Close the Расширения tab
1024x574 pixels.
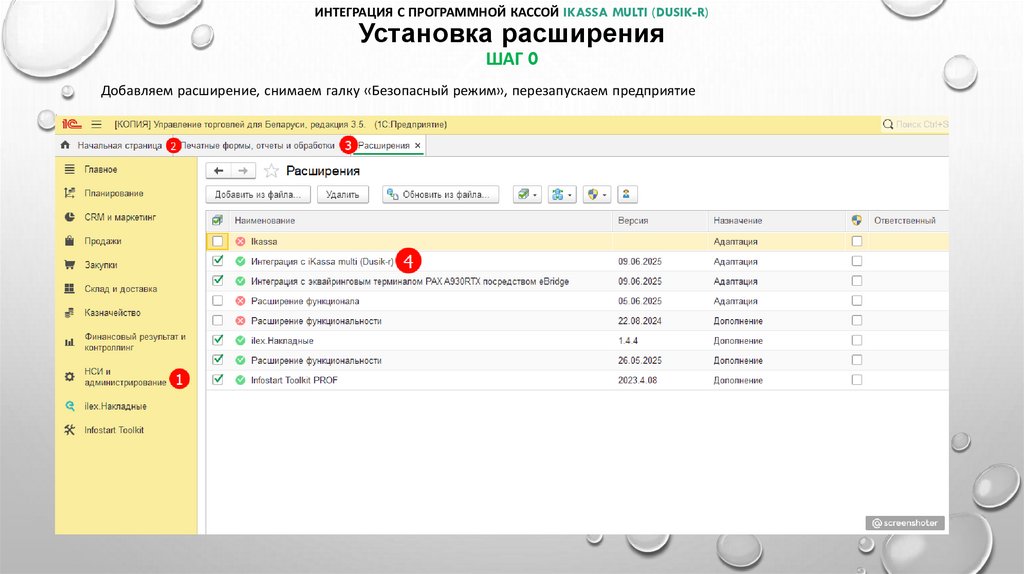click(418, 146)
